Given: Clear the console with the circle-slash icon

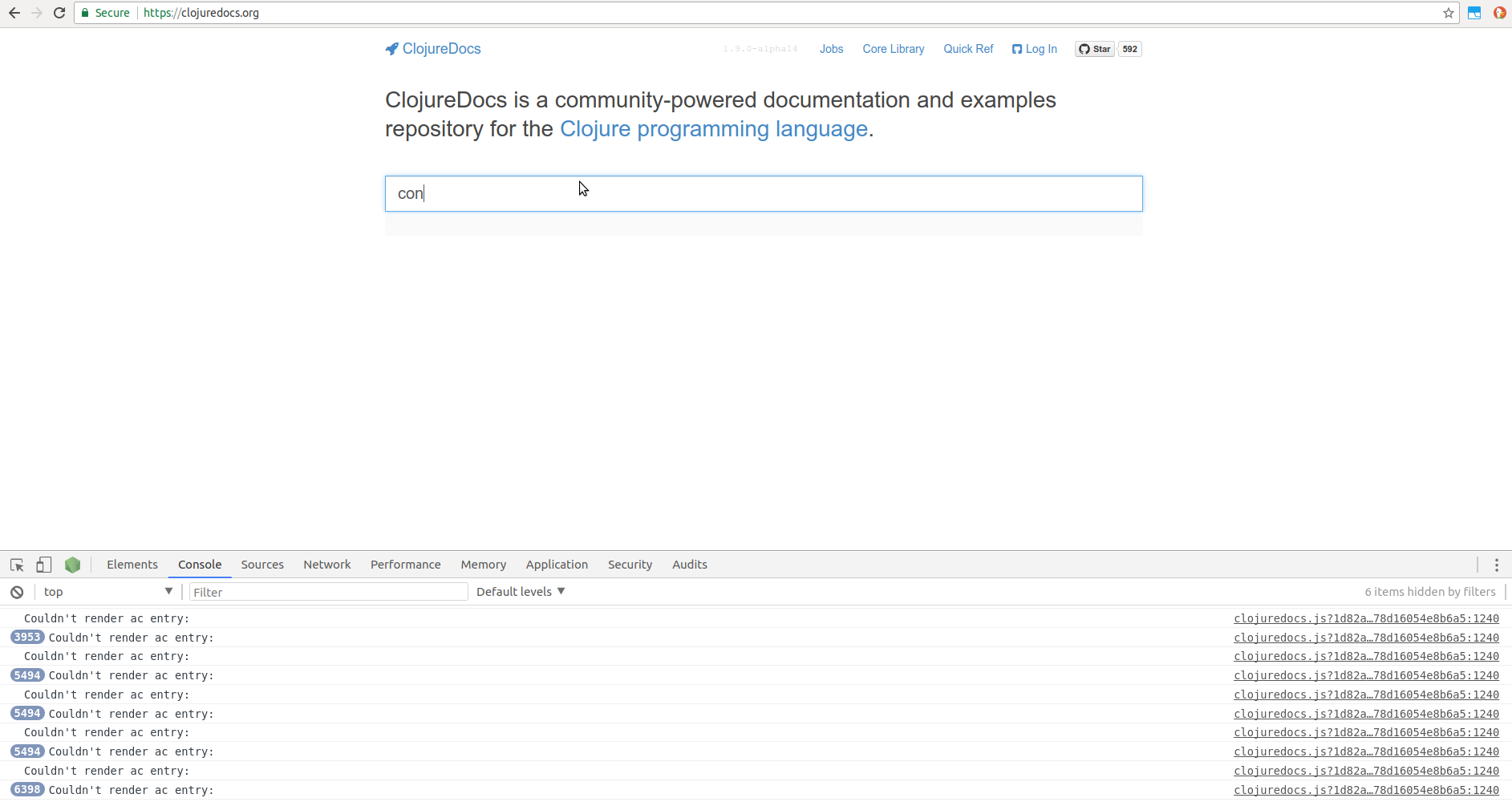Looking at the screenshot, I should (x=17, y=592).
